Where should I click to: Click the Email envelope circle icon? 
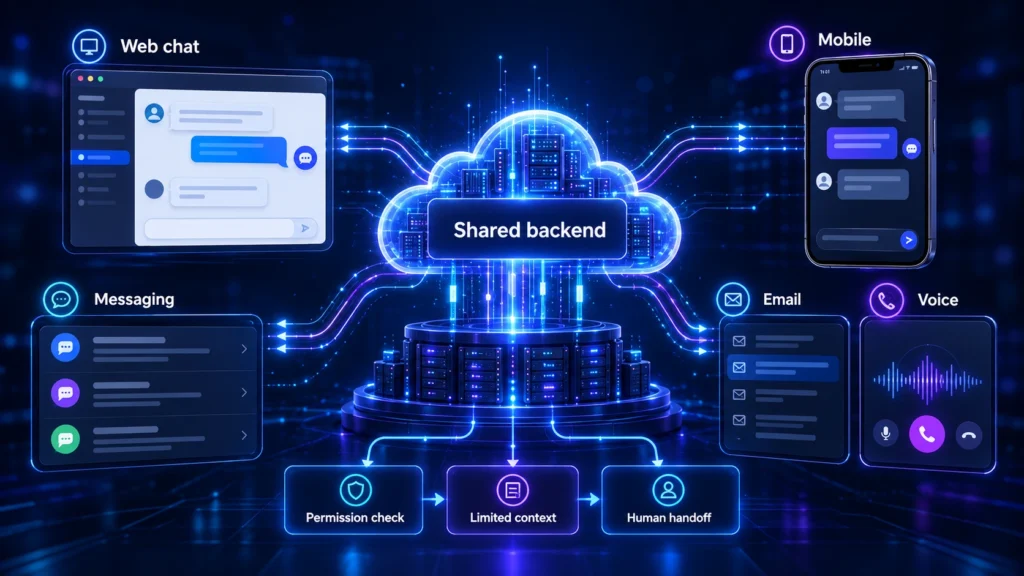click(733, 300)
